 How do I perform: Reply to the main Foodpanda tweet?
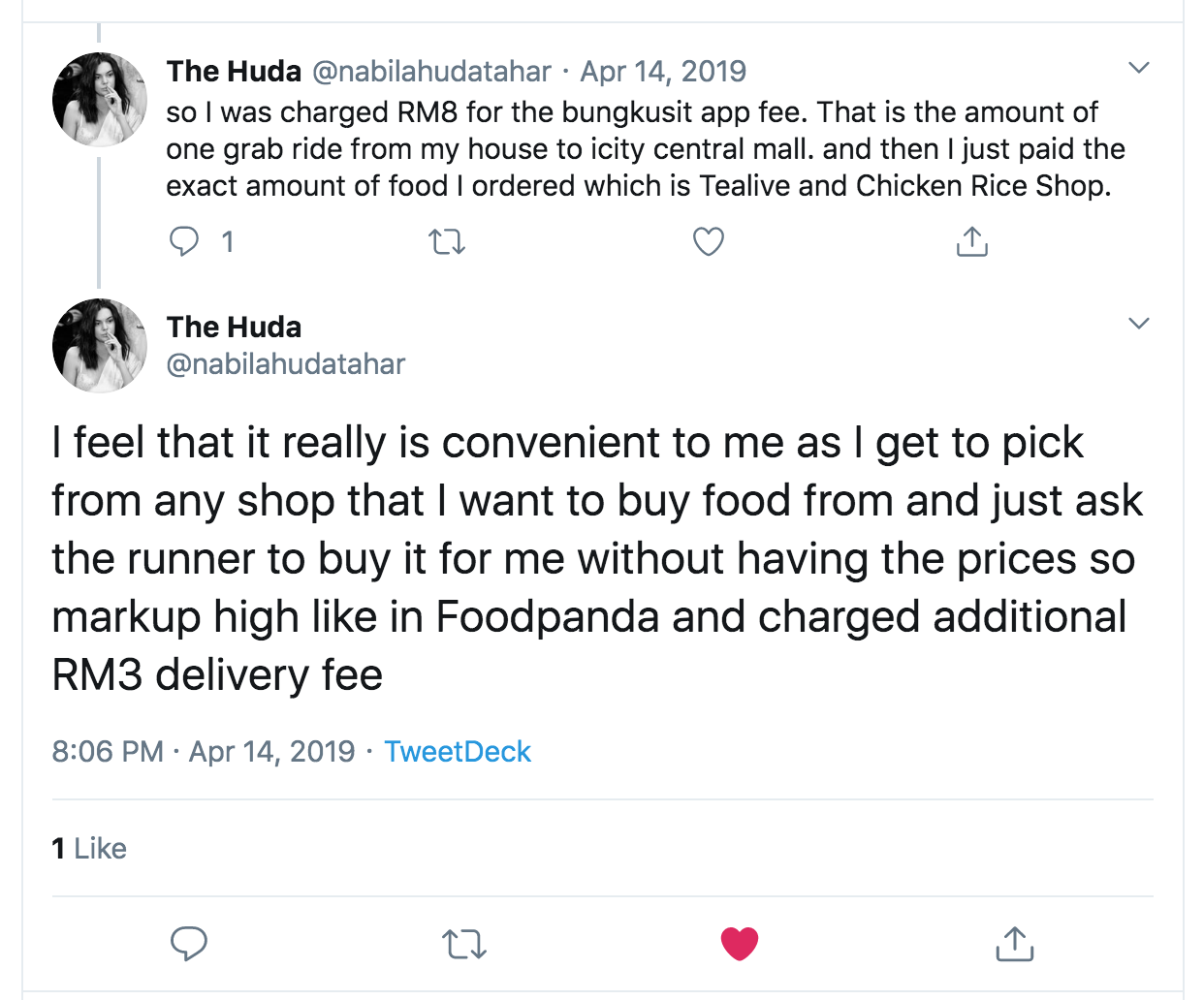pos(189,943)
